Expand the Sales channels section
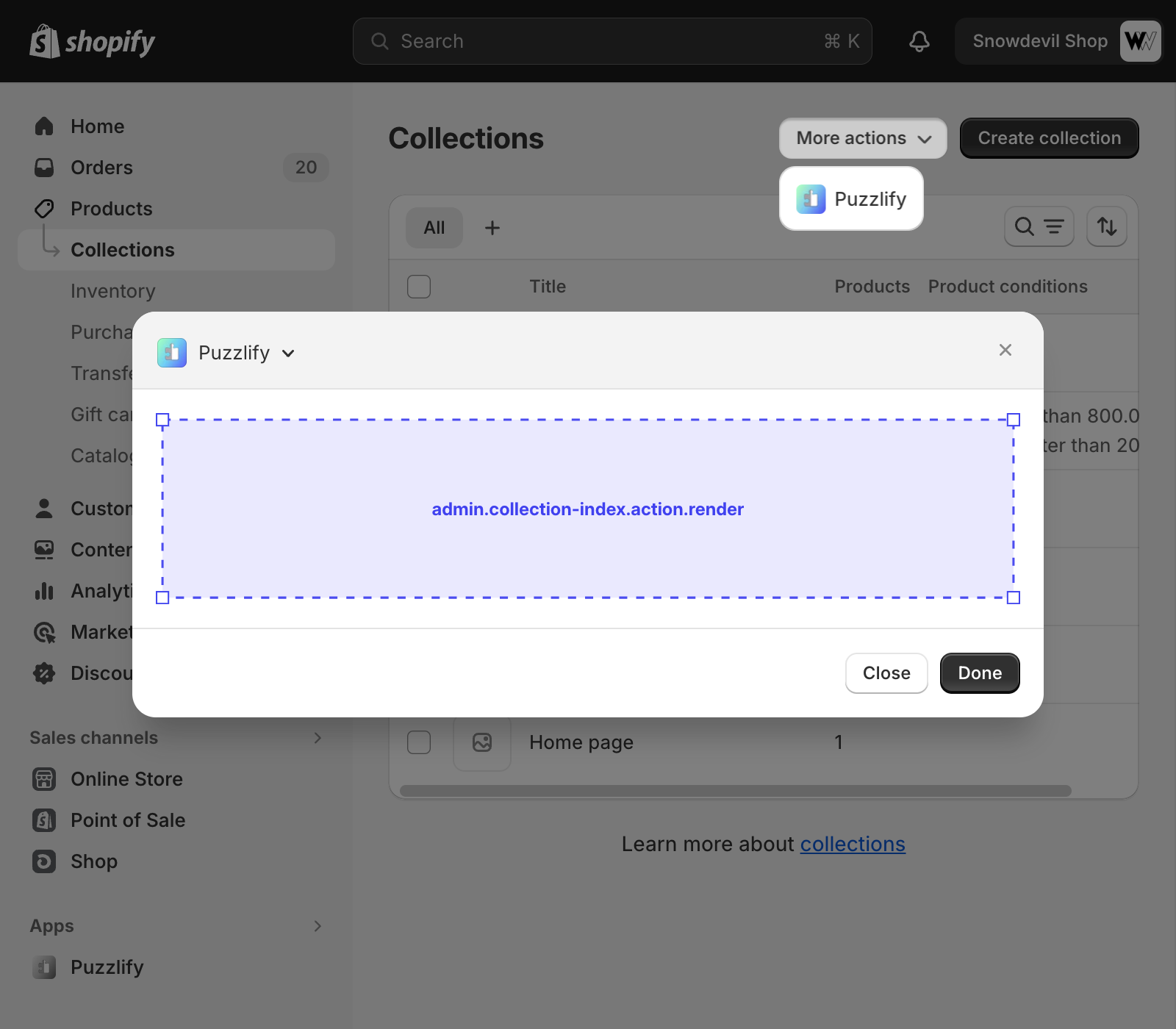1176x1029 pixels. tap(318, 738)
